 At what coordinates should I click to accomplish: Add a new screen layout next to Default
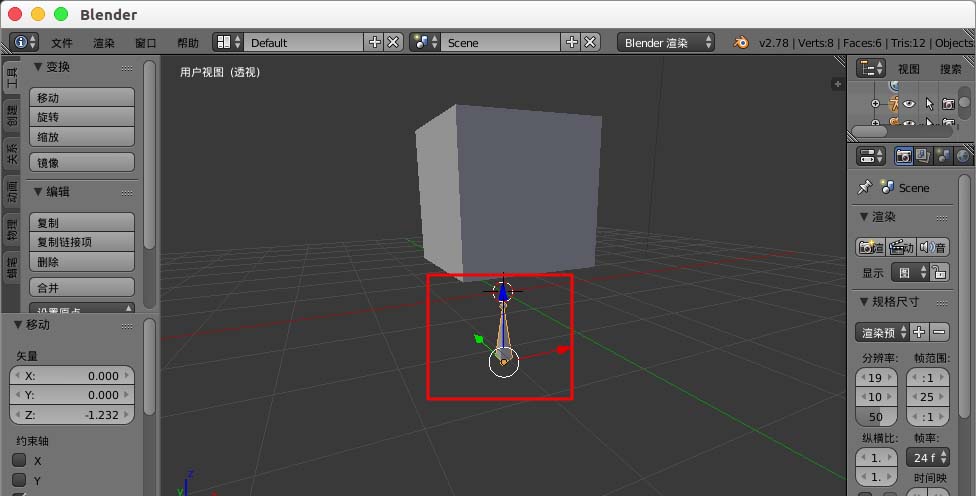coord(374,42)
